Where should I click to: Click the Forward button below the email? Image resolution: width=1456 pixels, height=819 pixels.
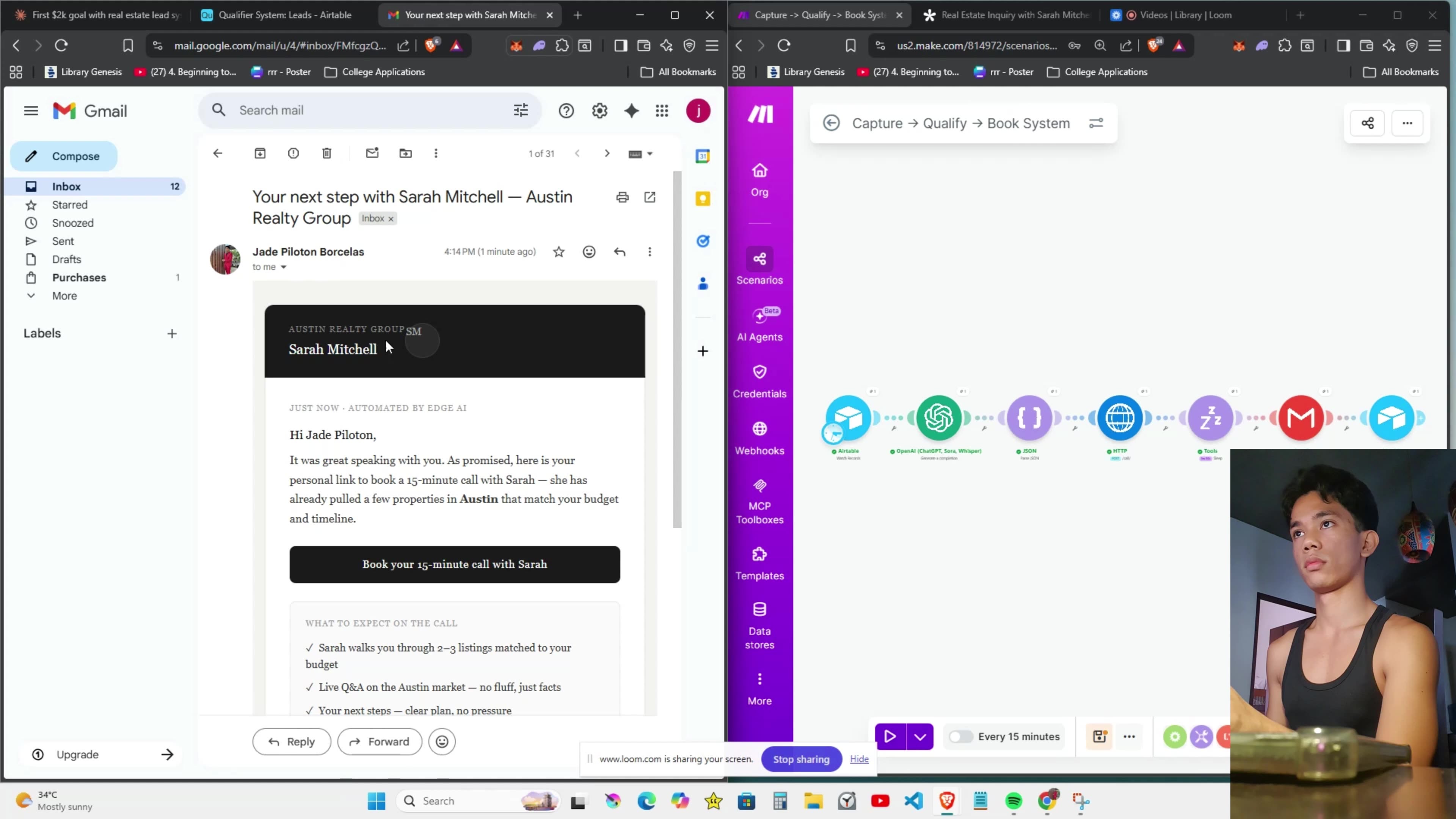pos(379,742)
